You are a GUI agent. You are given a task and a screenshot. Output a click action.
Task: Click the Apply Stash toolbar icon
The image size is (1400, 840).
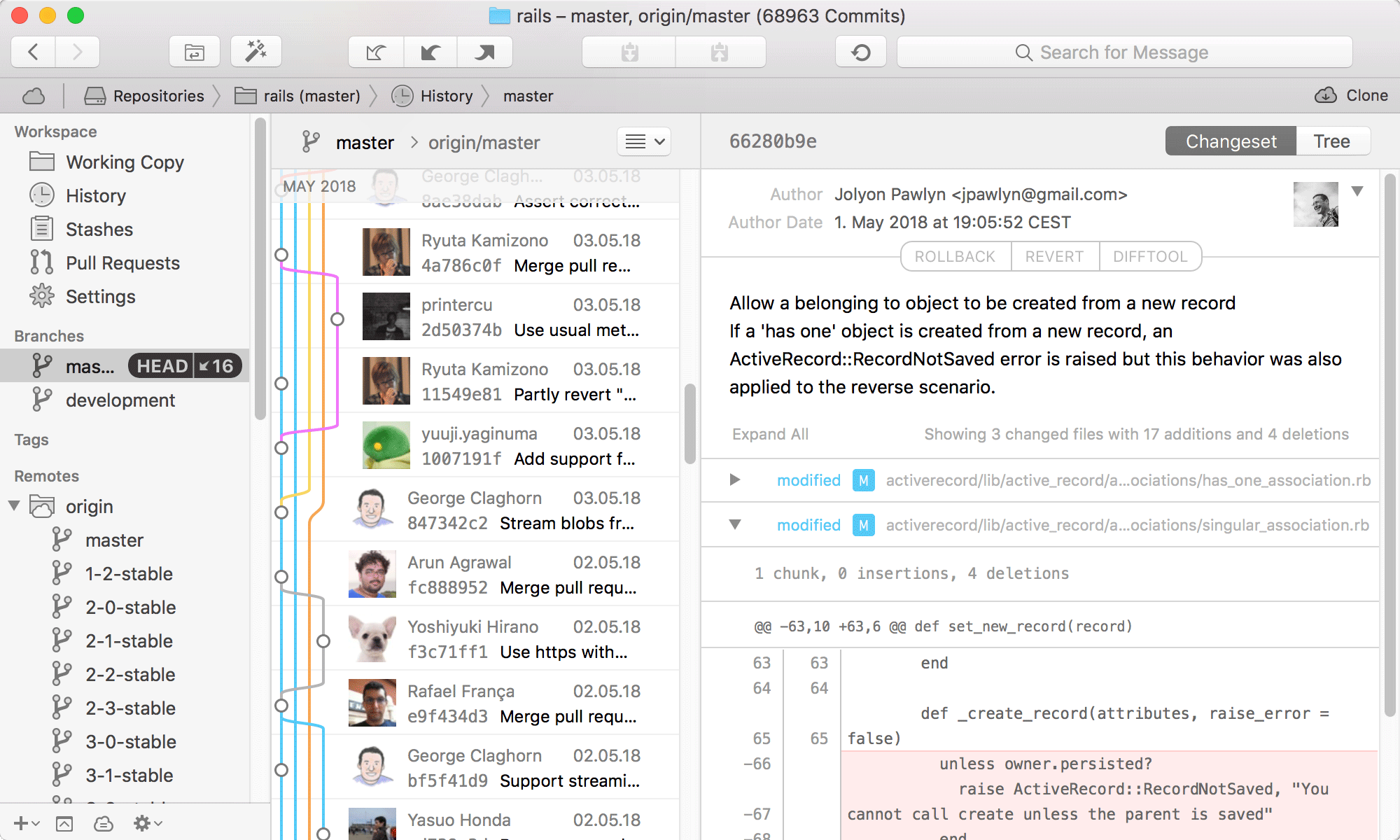(720, 52)
